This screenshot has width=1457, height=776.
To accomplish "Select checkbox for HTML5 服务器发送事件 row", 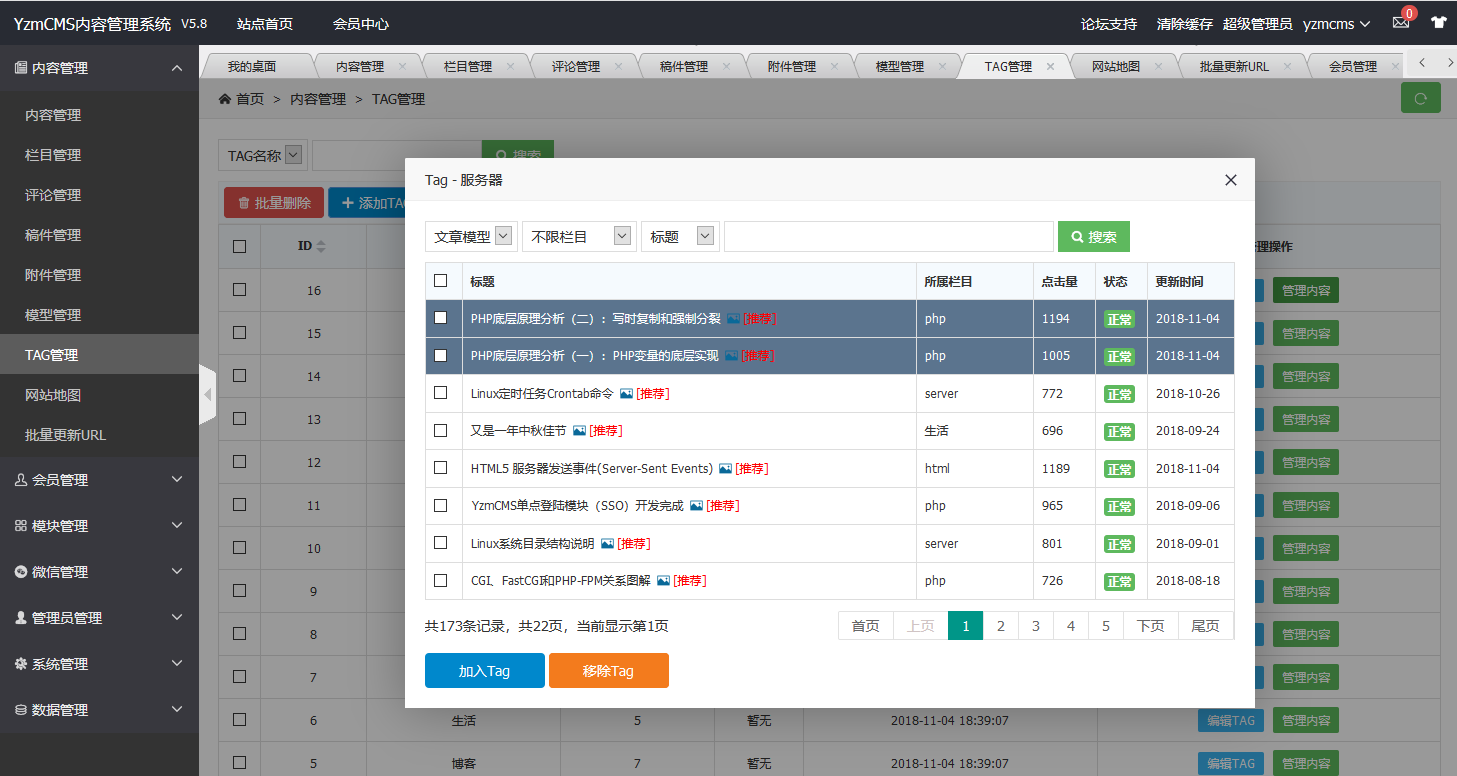I will [x=440, y=468].
